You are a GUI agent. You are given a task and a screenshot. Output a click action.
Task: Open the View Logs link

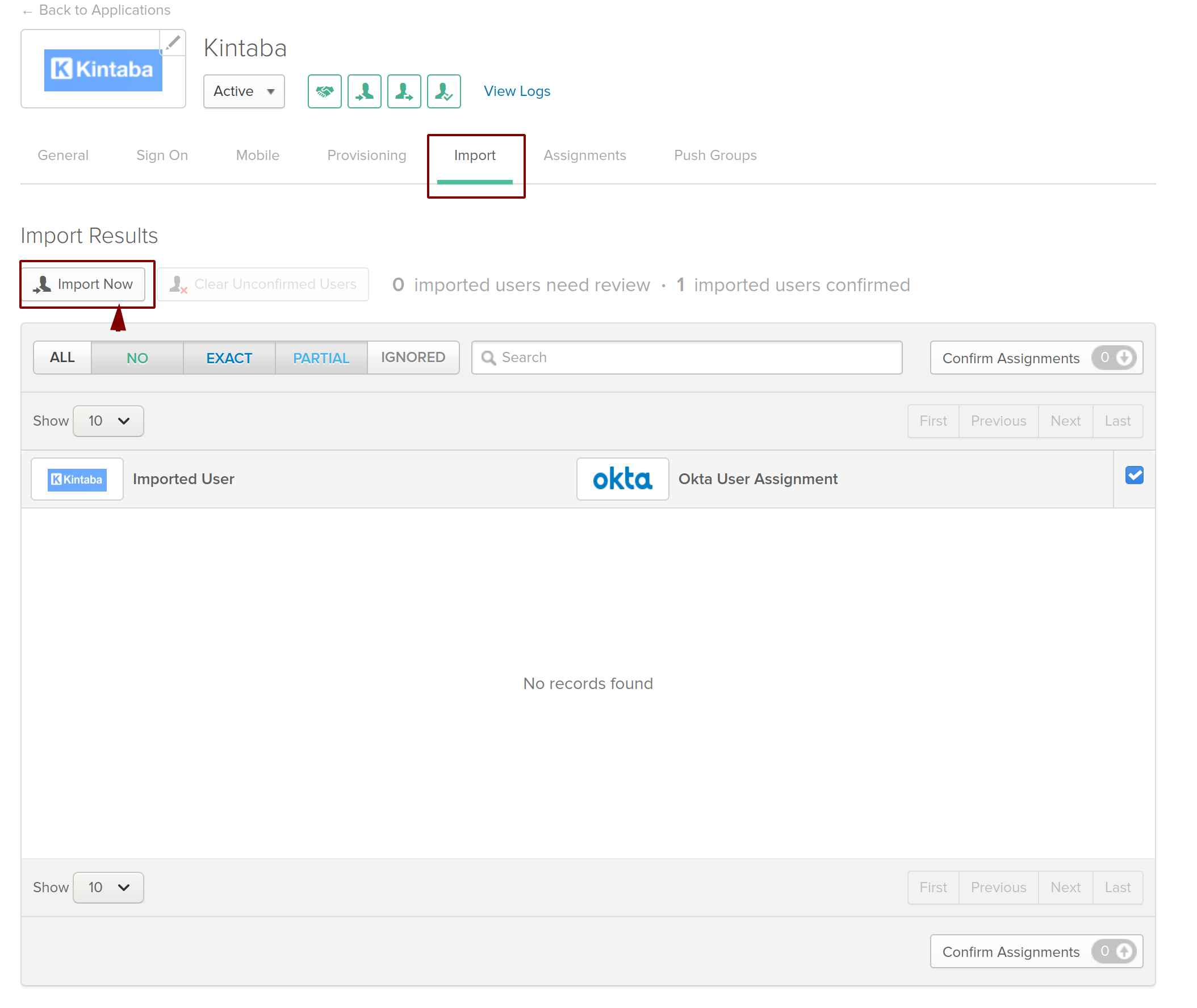click(x=517, y=91)
